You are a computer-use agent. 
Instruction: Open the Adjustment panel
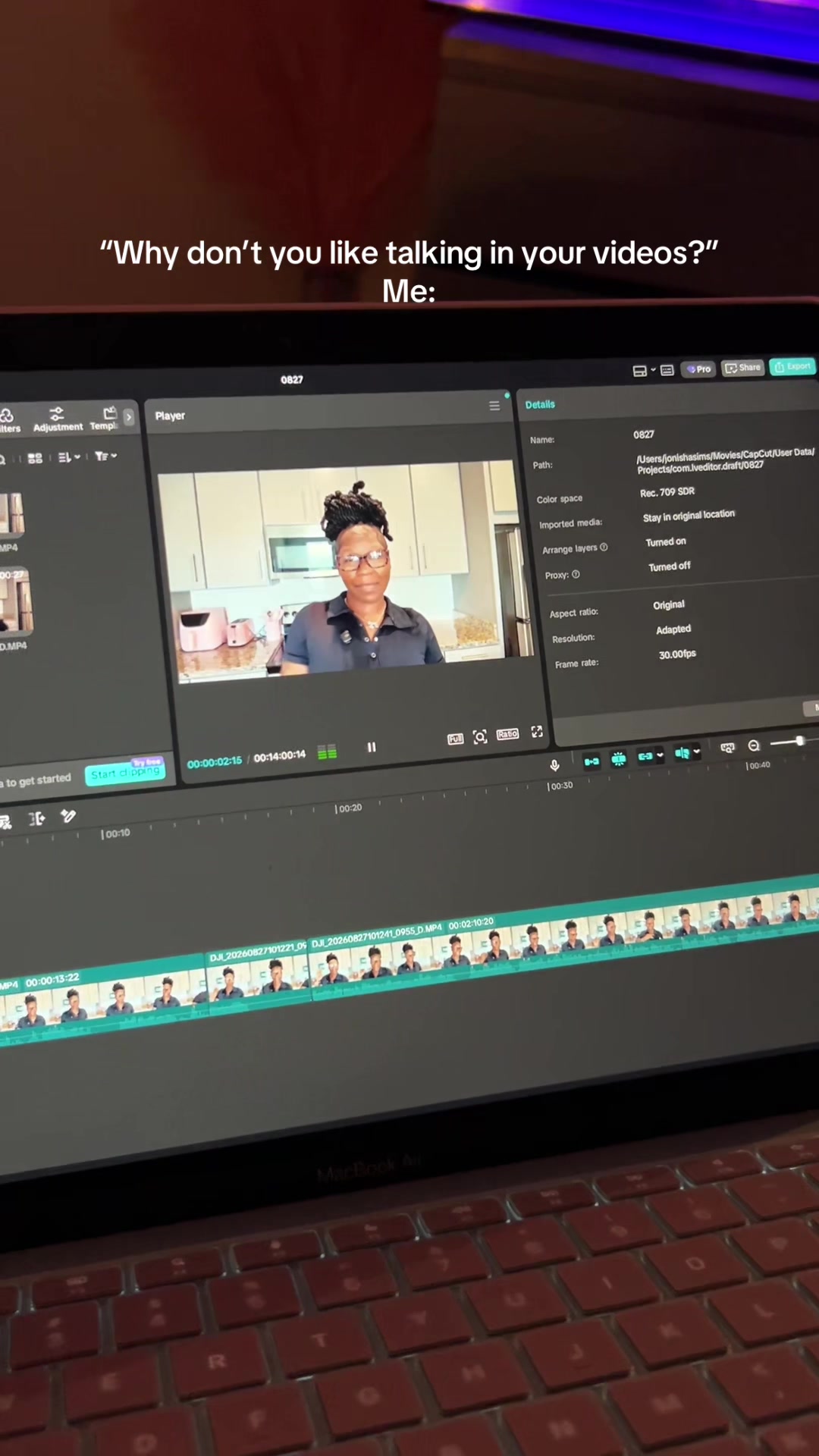click(58, 419)
